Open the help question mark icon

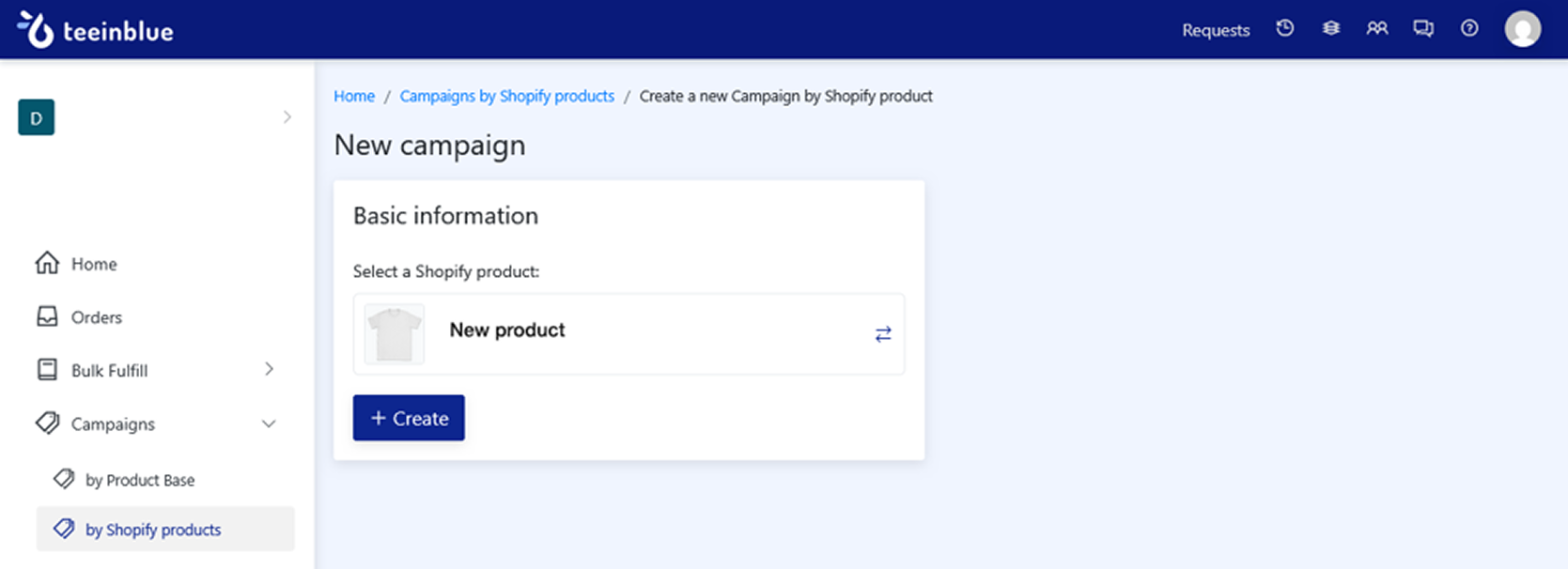tap(1469, 28)
